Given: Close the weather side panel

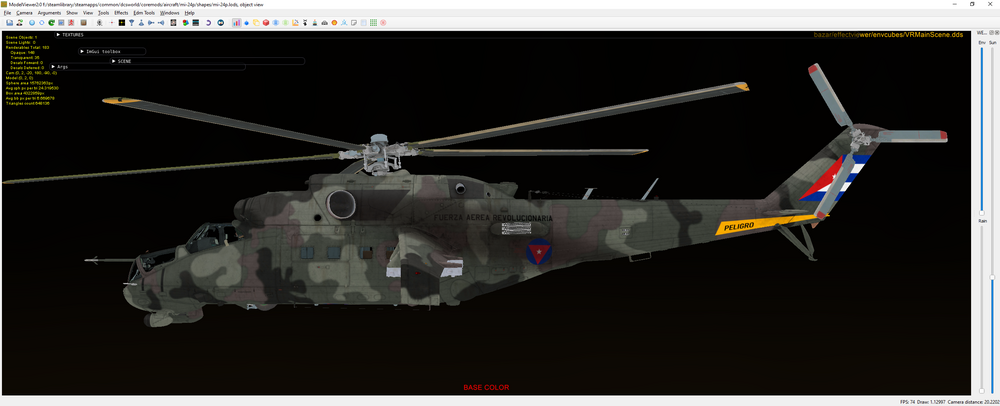Looking at the screenshot, I should 995,32.
